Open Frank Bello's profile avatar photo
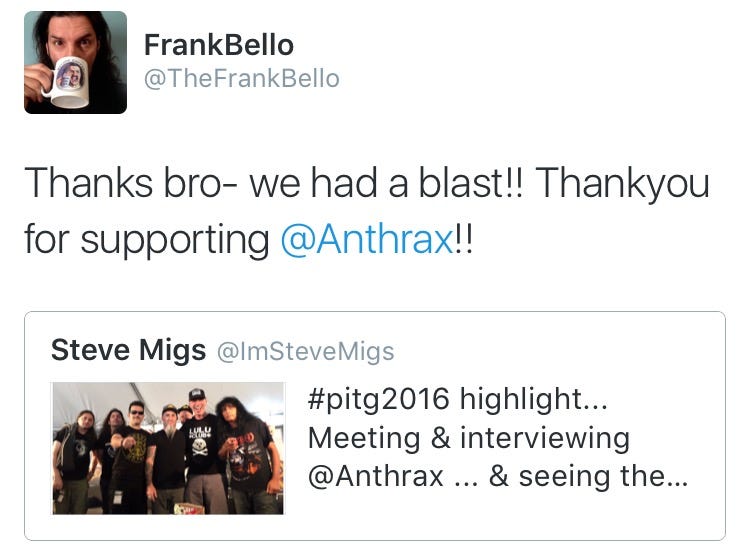This screenshot has width=750, height=550. click(x=76, y=62)
